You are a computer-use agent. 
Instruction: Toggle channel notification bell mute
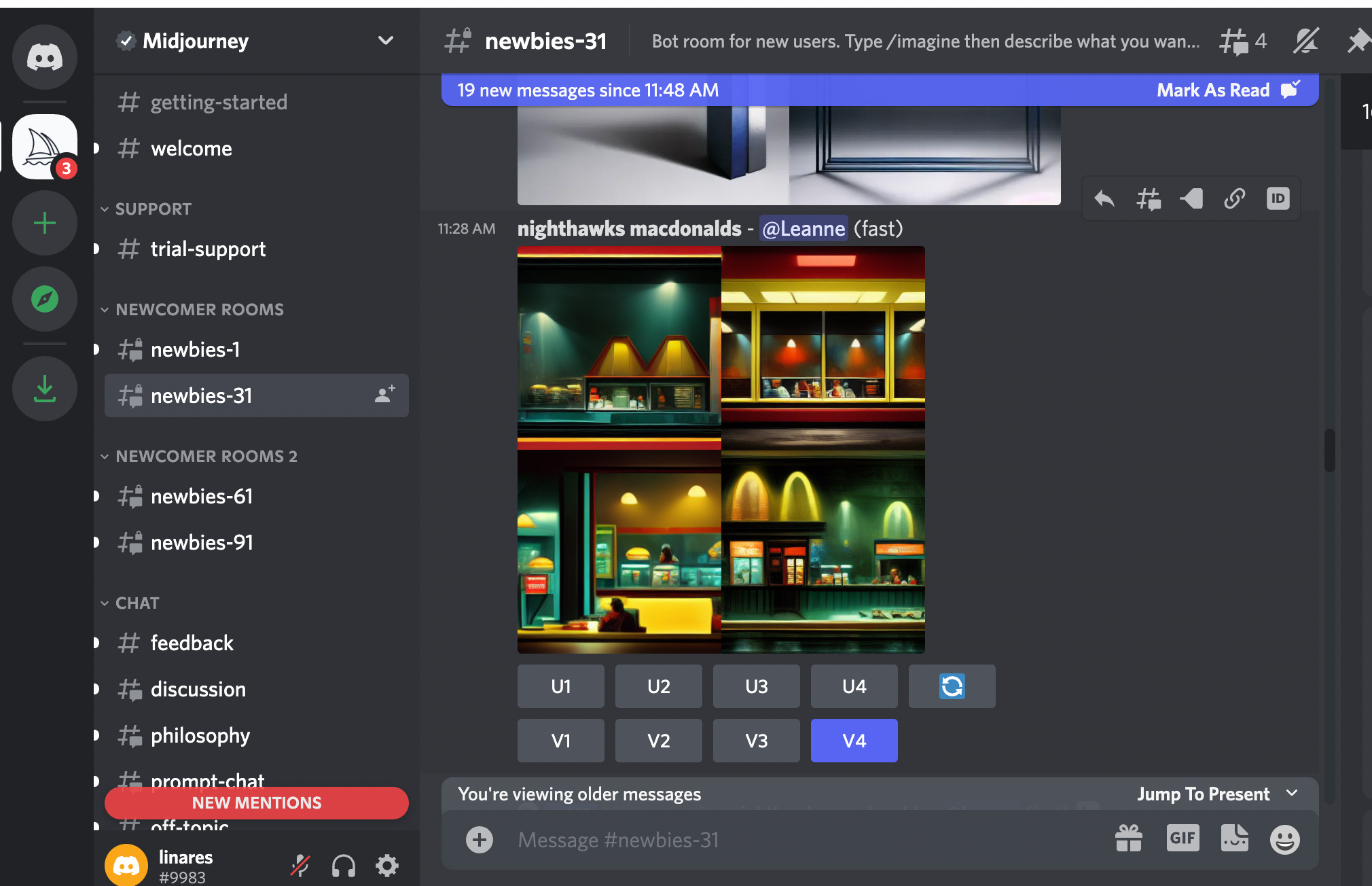coord(1305,41)
